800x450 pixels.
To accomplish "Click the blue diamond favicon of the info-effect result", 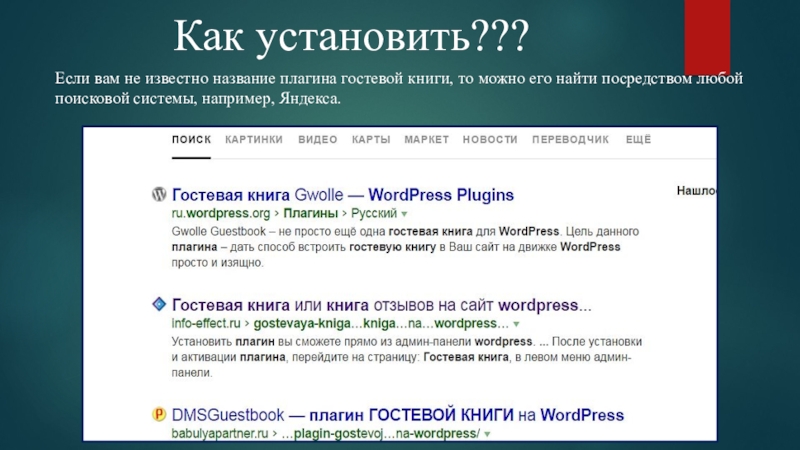I will point(159,304).
